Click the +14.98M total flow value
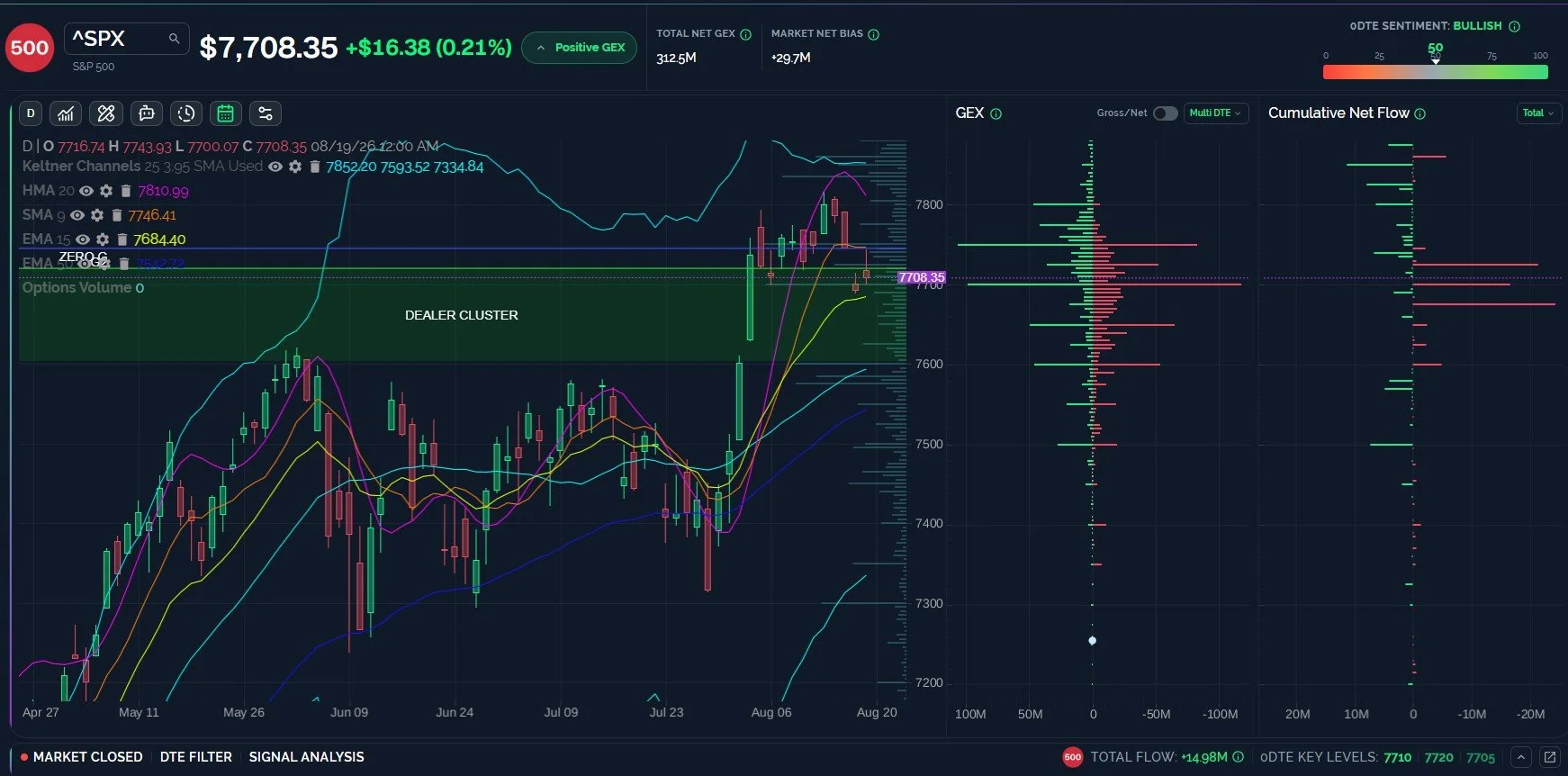The height and width of the screenshot is (776, 1568). tap(1204, 757)
